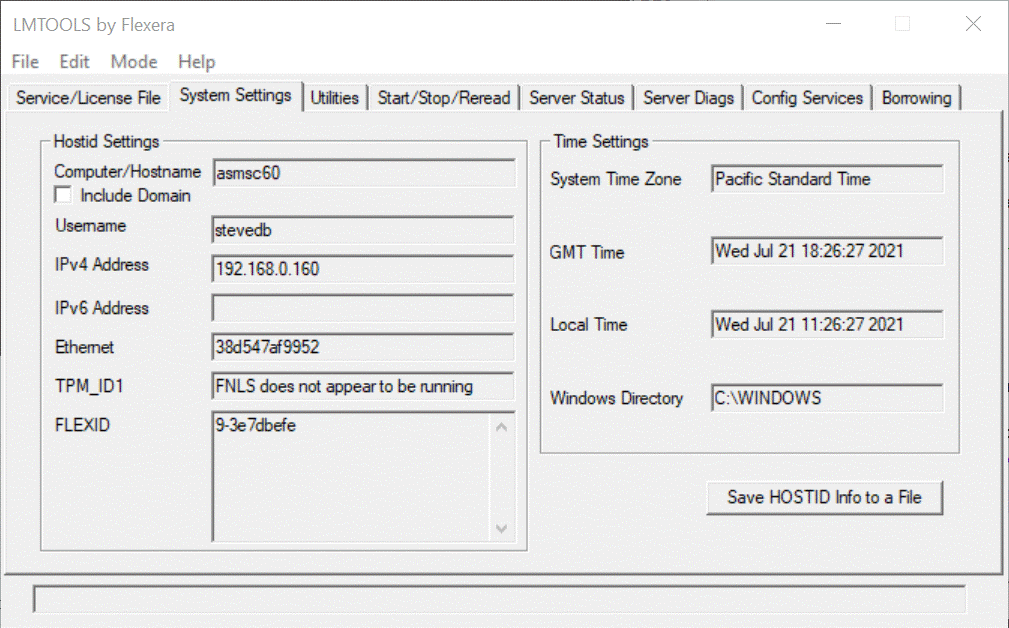Screen dimensions: 1009x628
Task: Switch to Server Diags tab
Action: 688,98
